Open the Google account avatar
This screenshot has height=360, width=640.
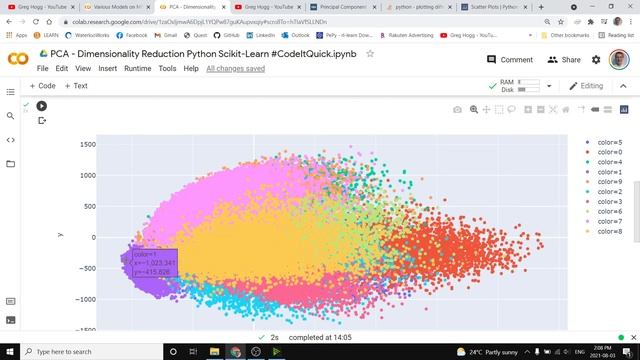pos(619,60)
